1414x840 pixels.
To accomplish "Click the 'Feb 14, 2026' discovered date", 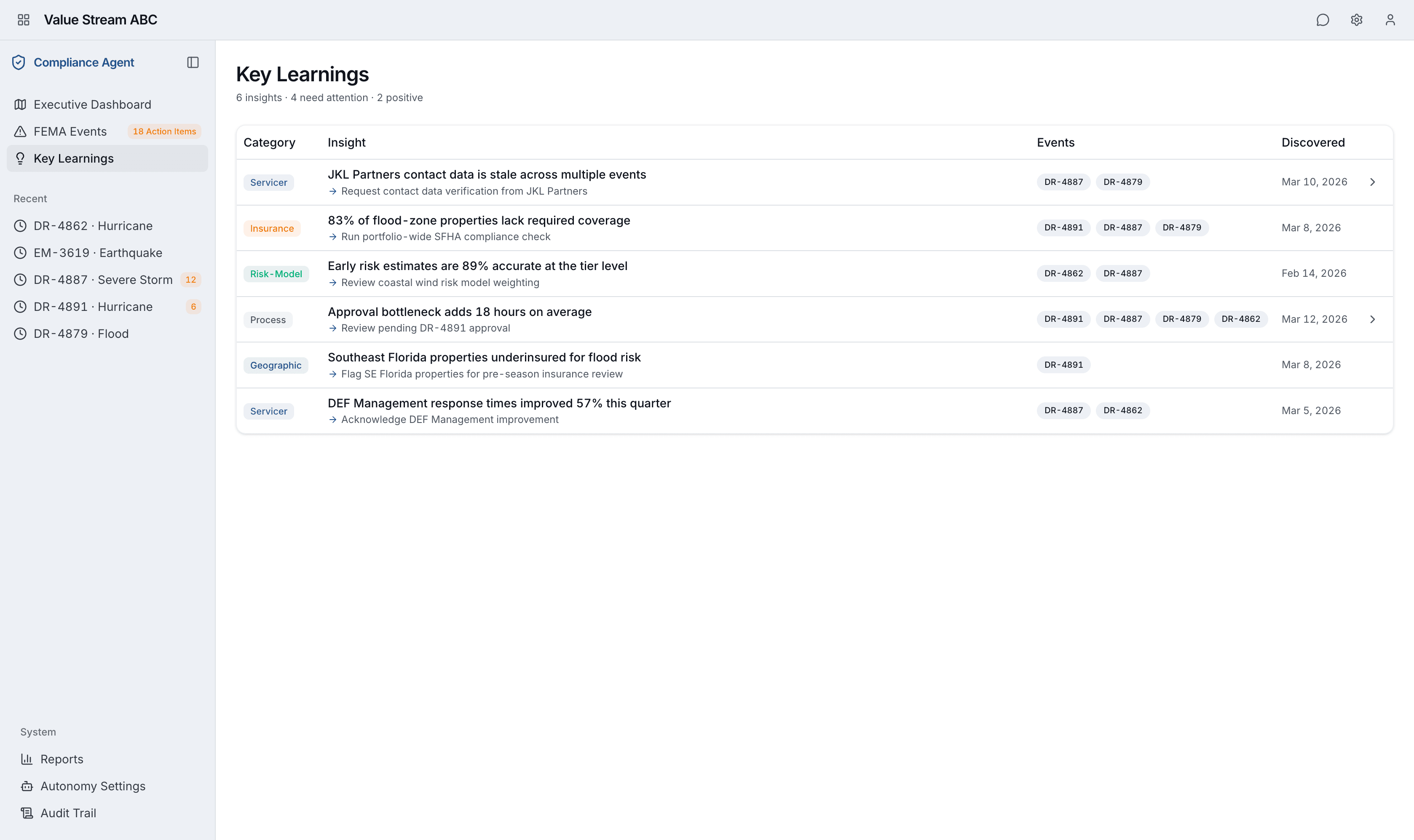I will pos(1314,273).
